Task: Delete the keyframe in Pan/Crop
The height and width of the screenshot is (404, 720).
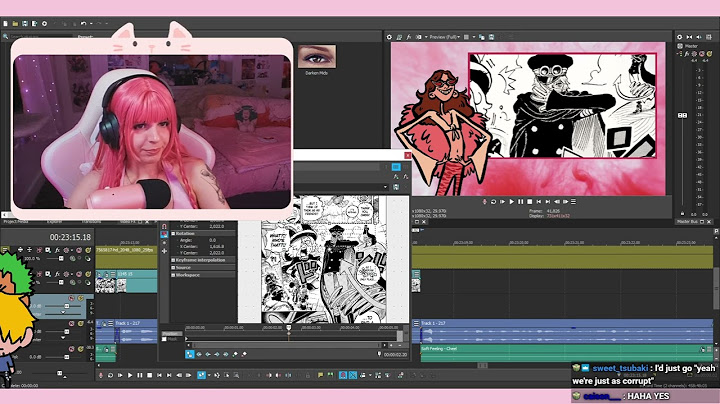Action: coord(244,354)
